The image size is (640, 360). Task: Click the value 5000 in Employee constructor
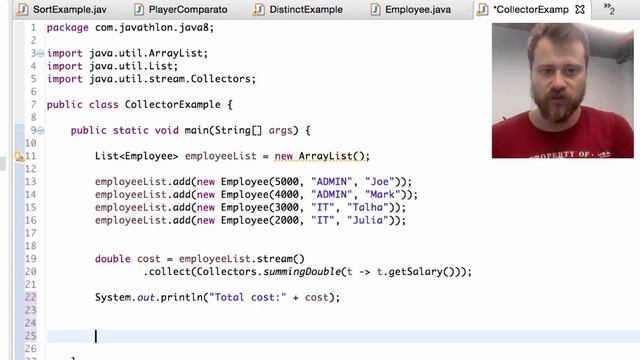[x=287, y=182]
